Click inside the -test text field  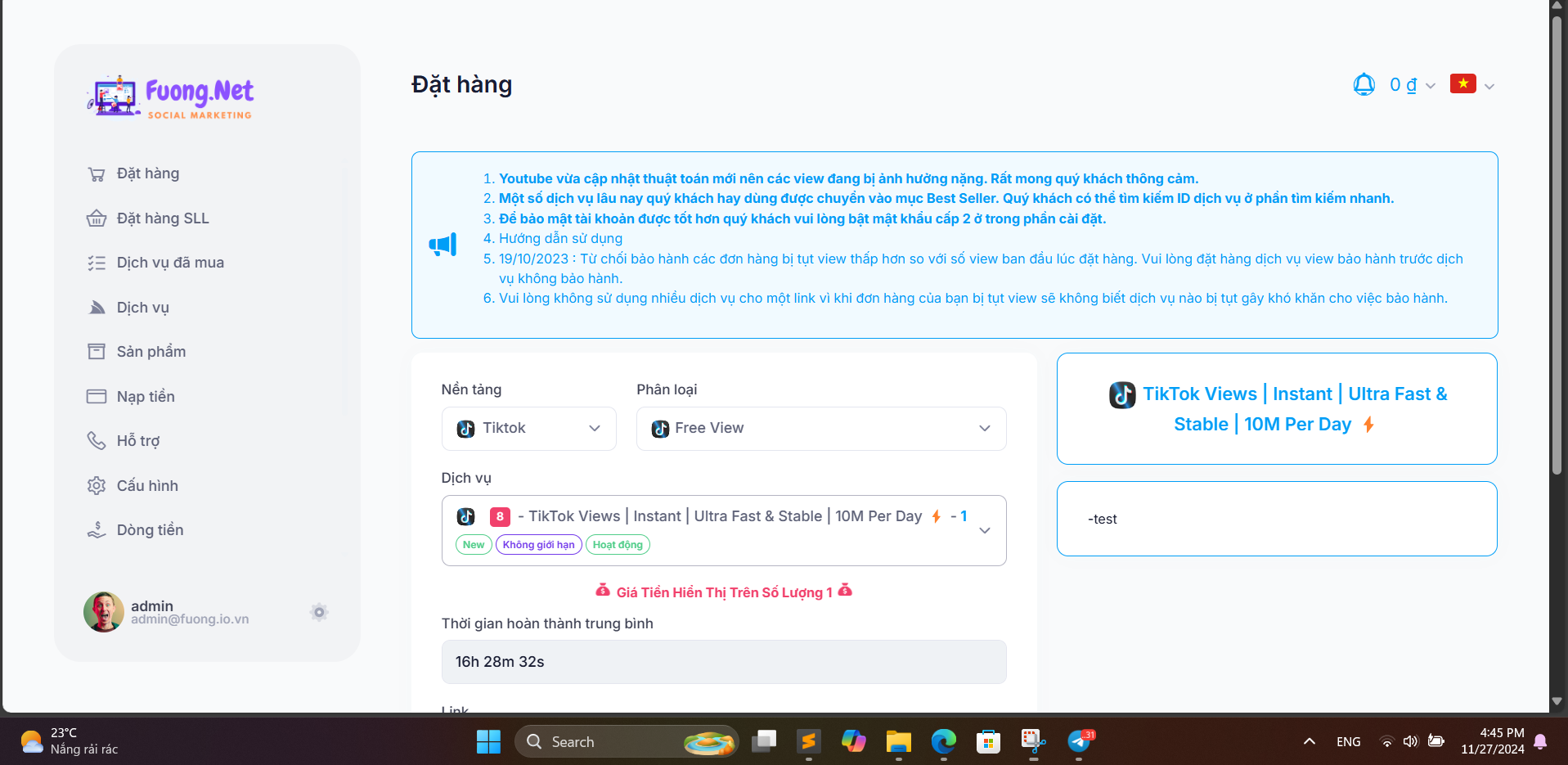point(1276,519)
